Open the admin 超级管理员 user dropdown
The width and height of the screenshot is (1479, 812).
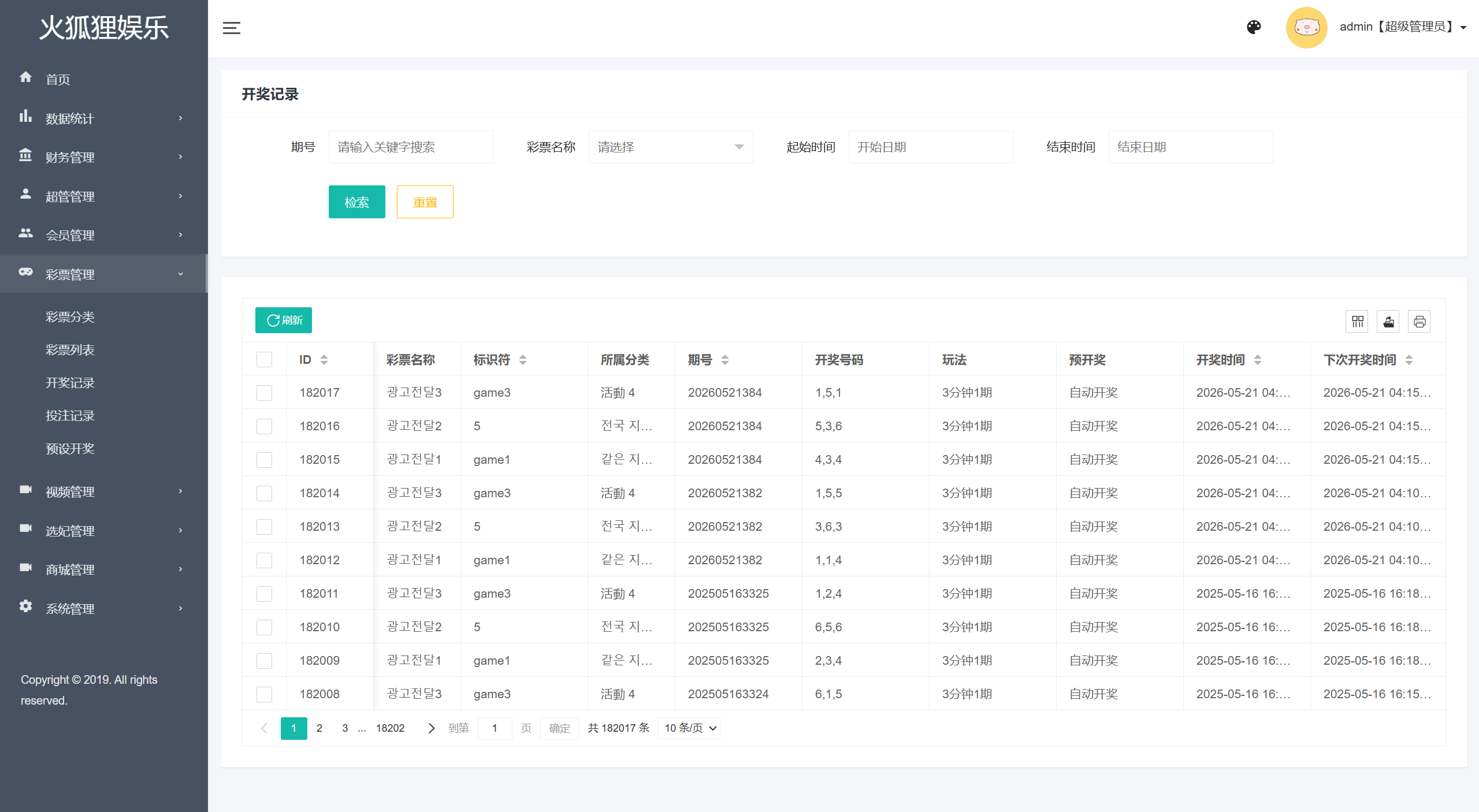(x=1403, y=27)
